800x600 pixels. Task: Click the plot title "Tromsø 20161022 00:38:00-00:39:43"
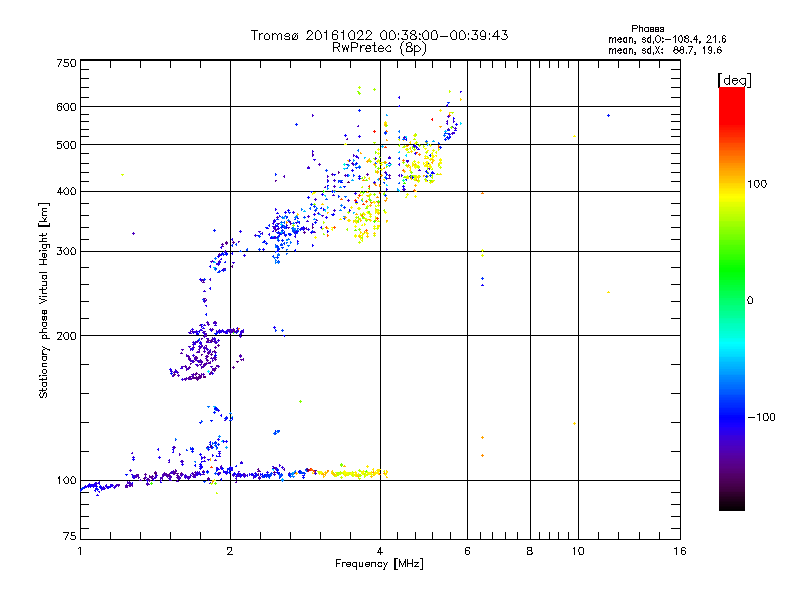(x=379, y=35)
